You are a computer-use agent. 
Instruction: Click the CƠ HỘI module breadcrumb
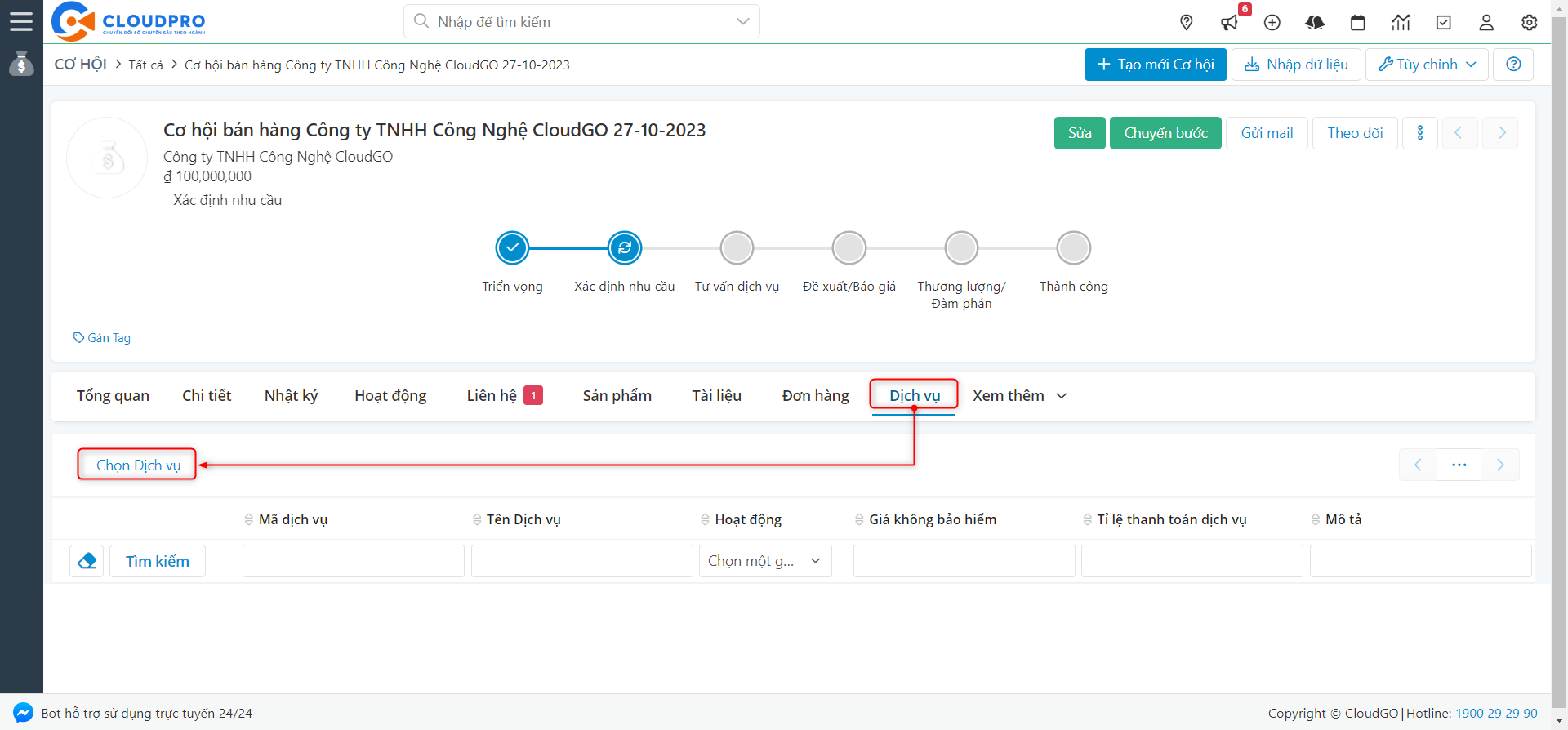click(80, 64)
